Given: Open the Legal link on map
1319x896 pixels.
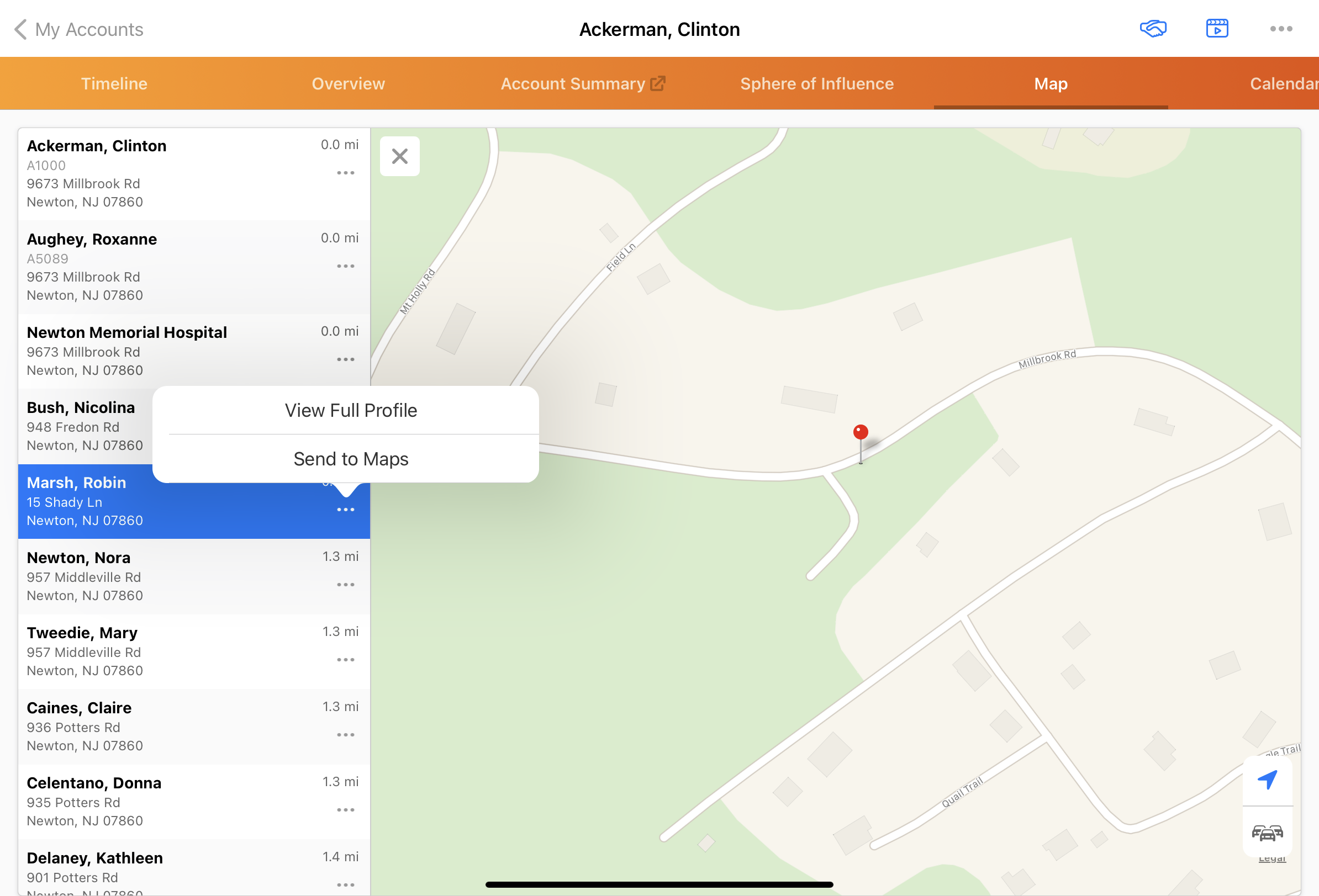Looking at the screenshot, I should (x=1271, y=859).
